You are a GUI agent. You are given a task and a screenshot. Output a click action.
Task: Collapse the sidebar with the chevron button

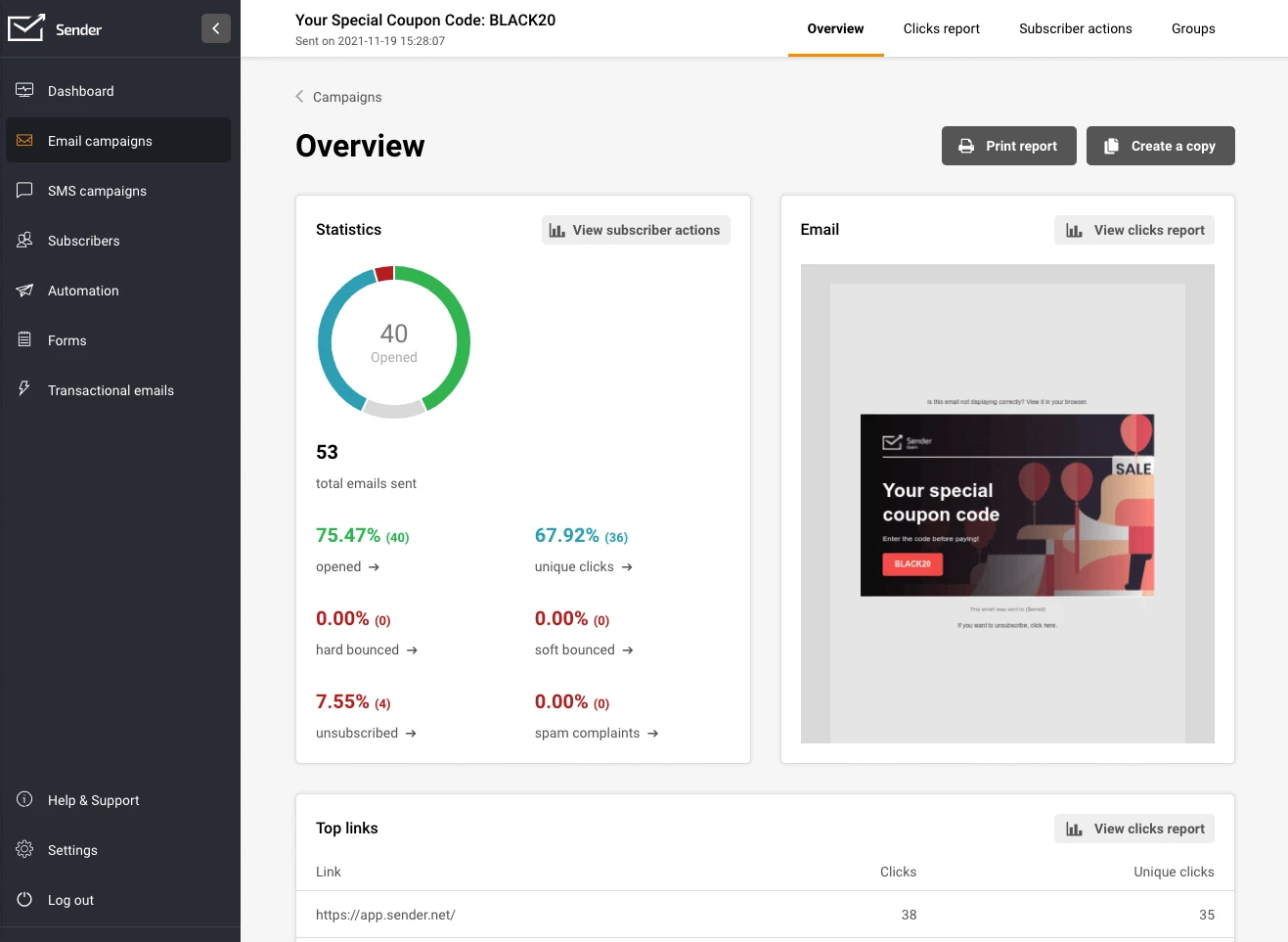pyautogui.click(x=216, y=28)
